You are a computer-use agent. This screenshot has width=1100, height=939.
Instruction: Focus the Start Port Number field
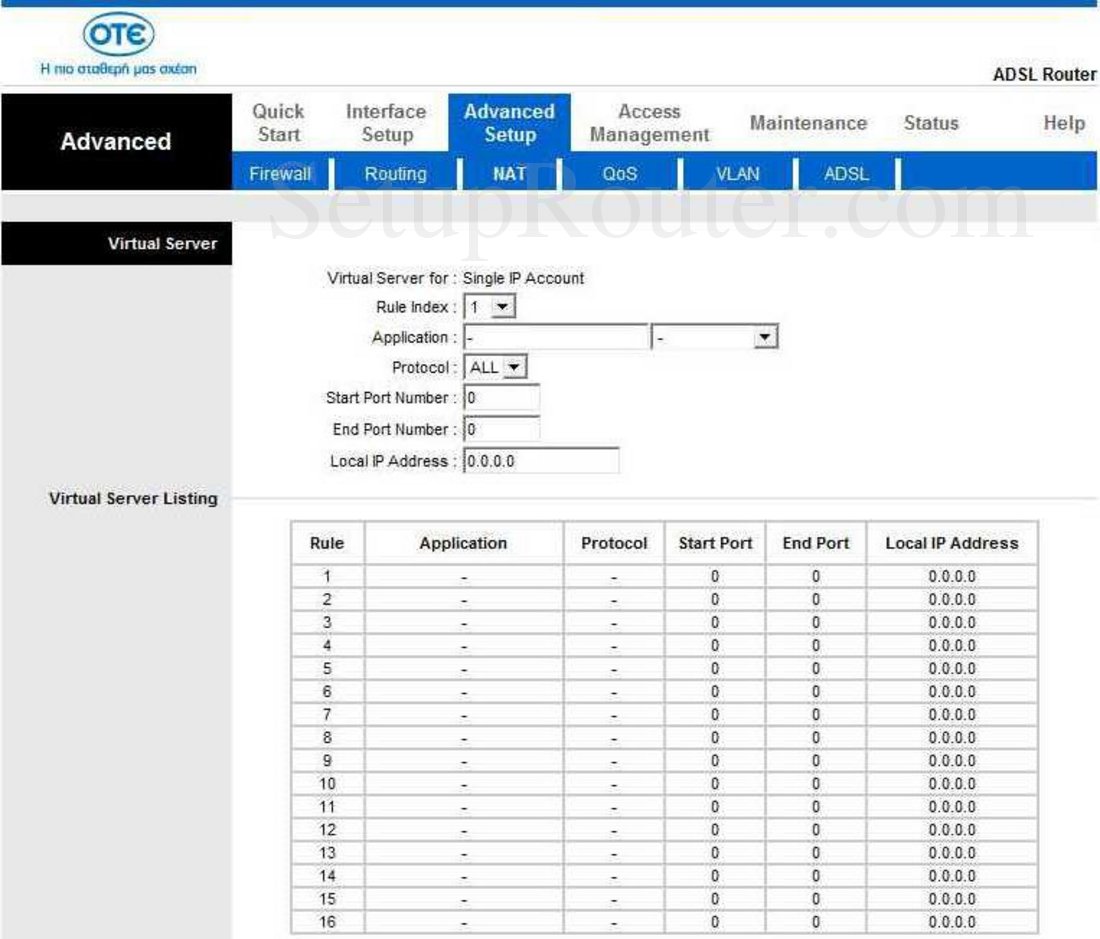pos(502,398)
